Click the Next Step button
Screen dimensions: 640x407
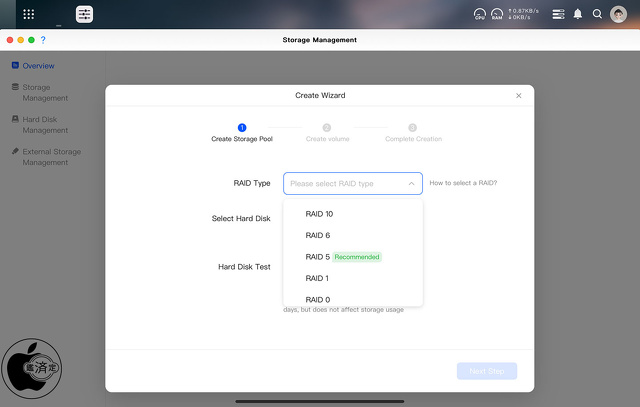487,371
